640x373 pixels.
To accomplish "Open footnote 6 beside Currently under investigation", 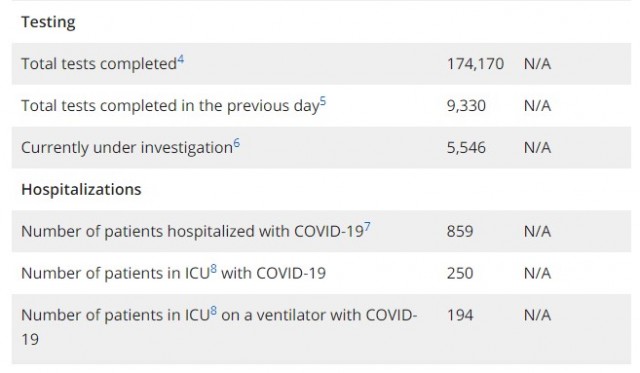I will [x=236, y=144].
